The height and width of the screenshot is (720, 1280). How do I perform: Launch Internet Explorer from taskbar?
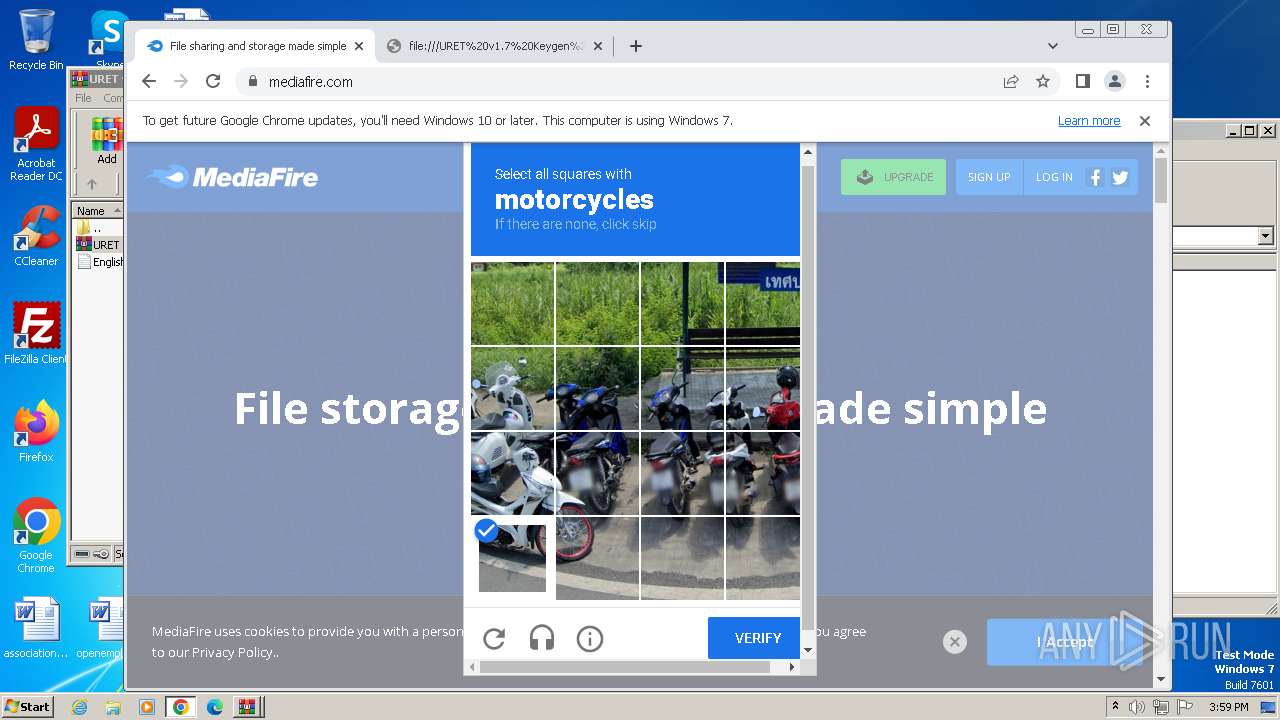[79, 707]
